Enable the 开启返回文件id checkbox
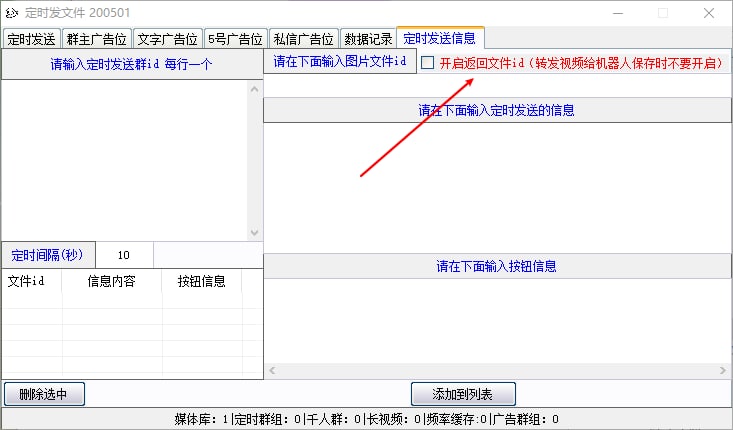Screen dimensions: 733x430 tap(428, 63)
